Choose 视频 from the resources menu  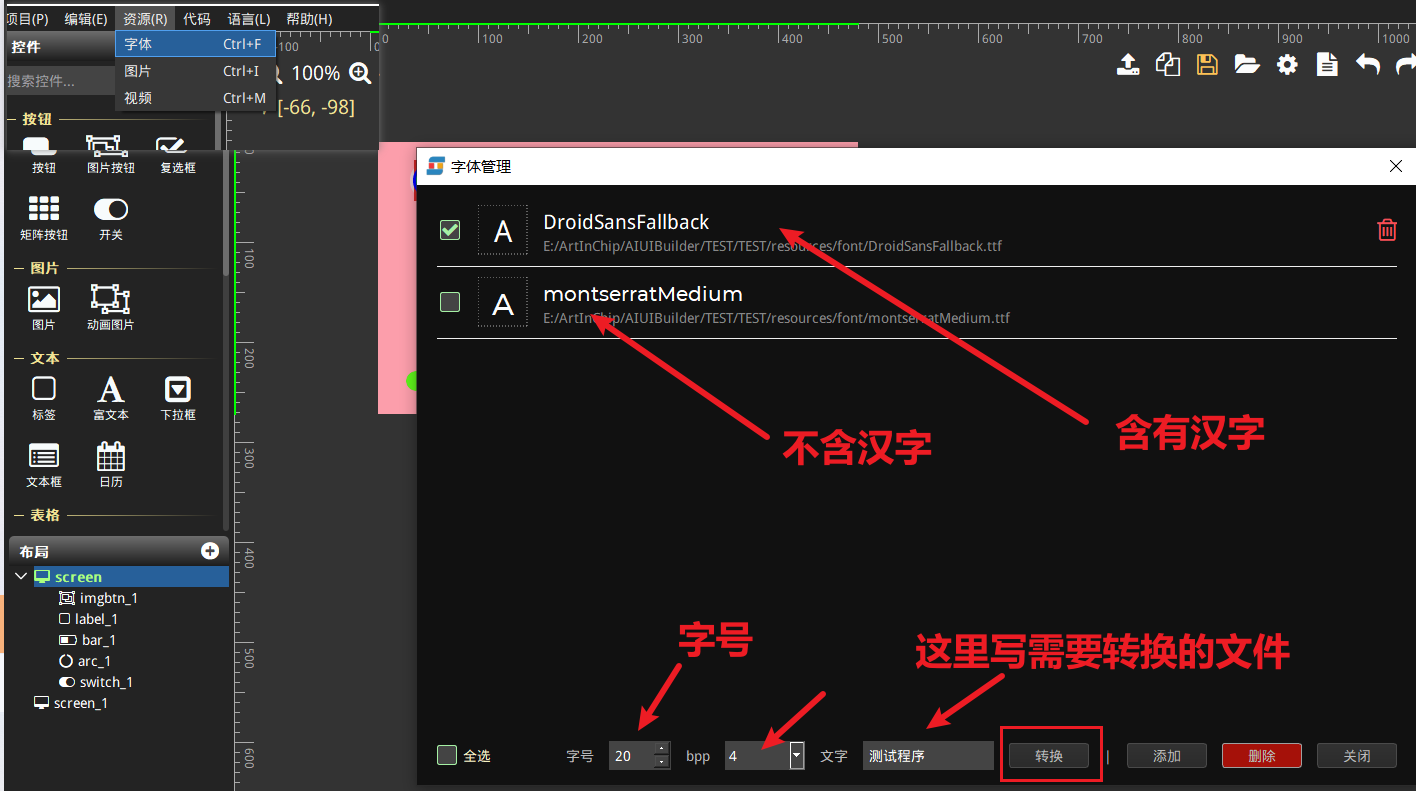(x=195, y=98)
